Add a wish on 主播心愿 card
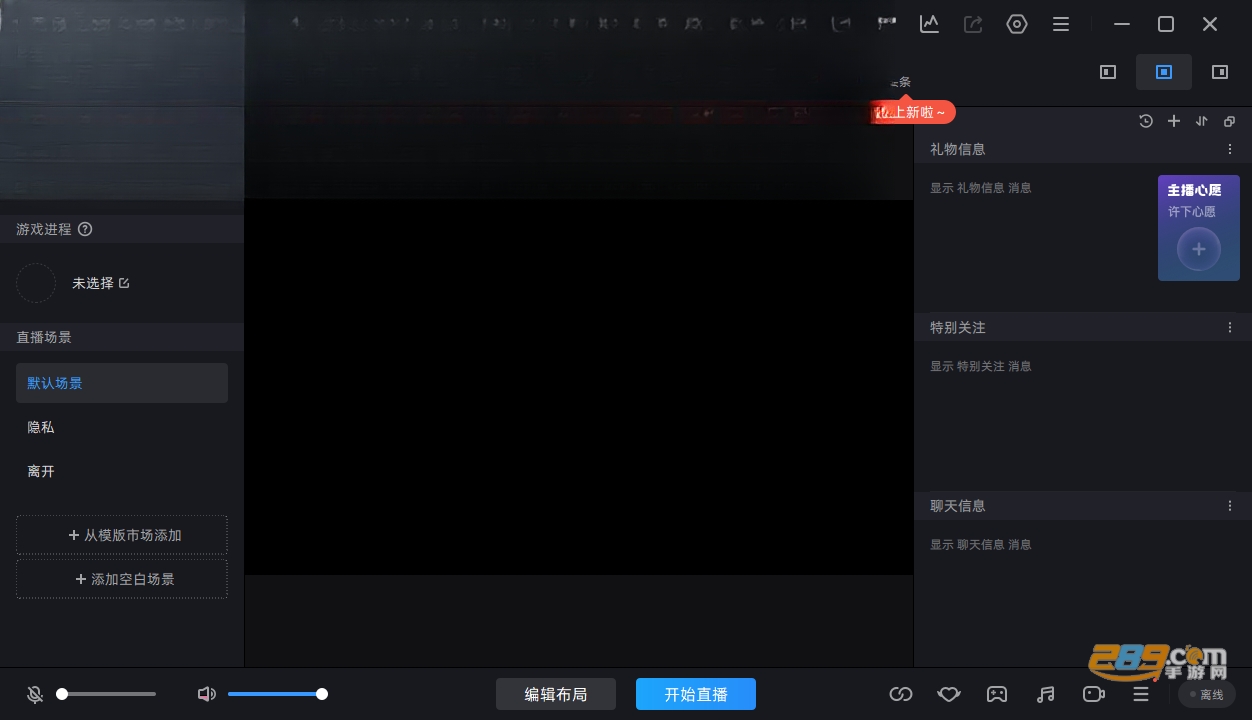The height and width of the screenshot is (720, 1252). 1199,249
